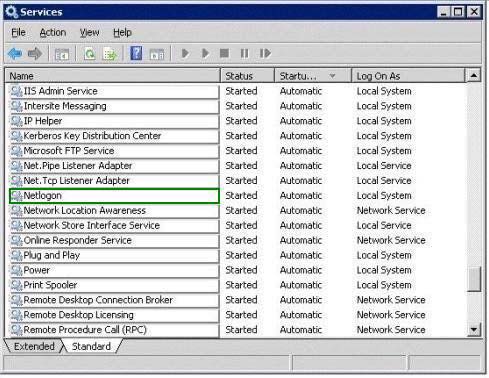Select the IP Helper service
489x378 pixels.
pyautogui.click(x=114, y=121)
